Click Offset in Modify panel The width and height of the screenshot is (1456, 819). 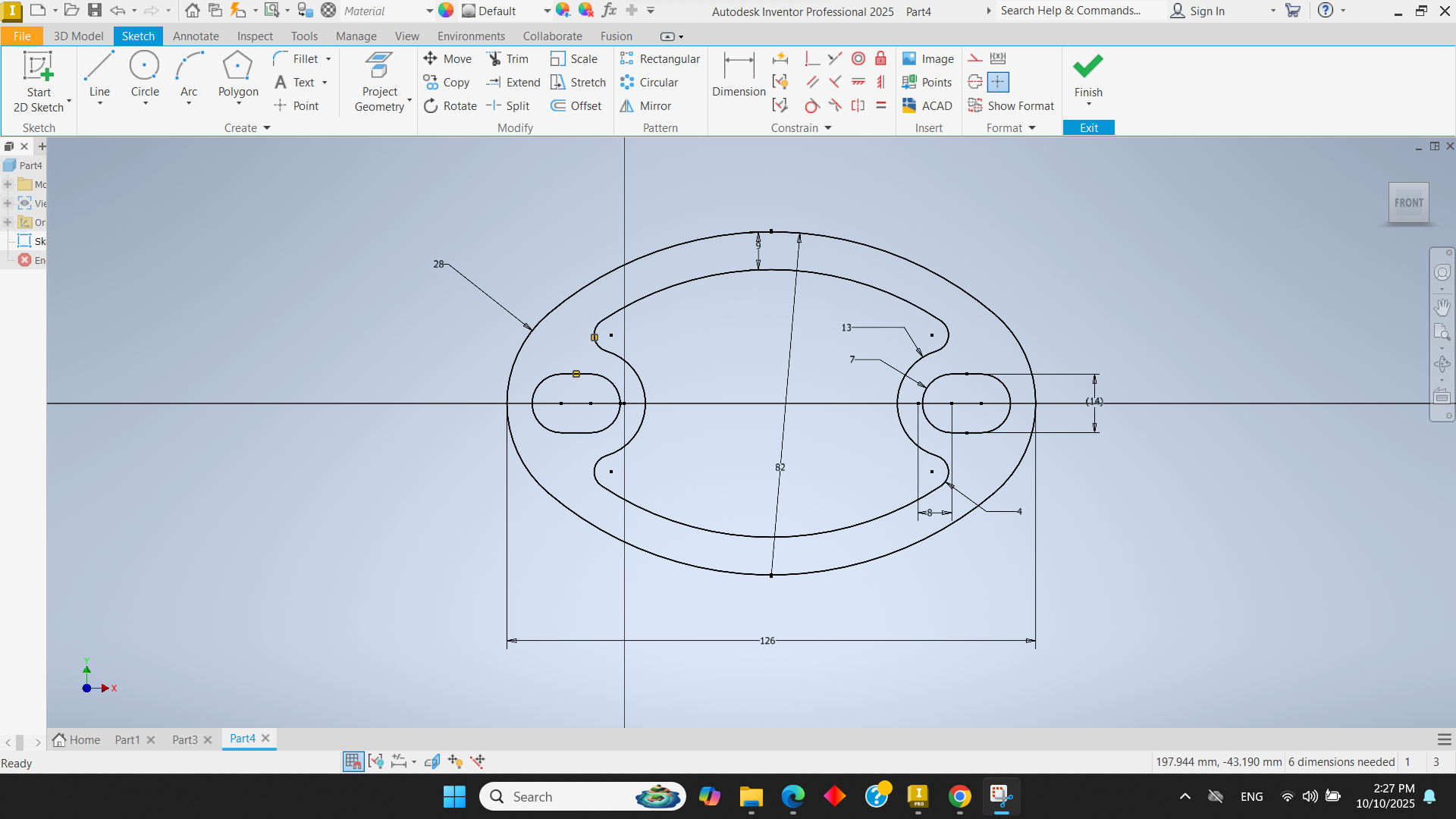[576, 106]
